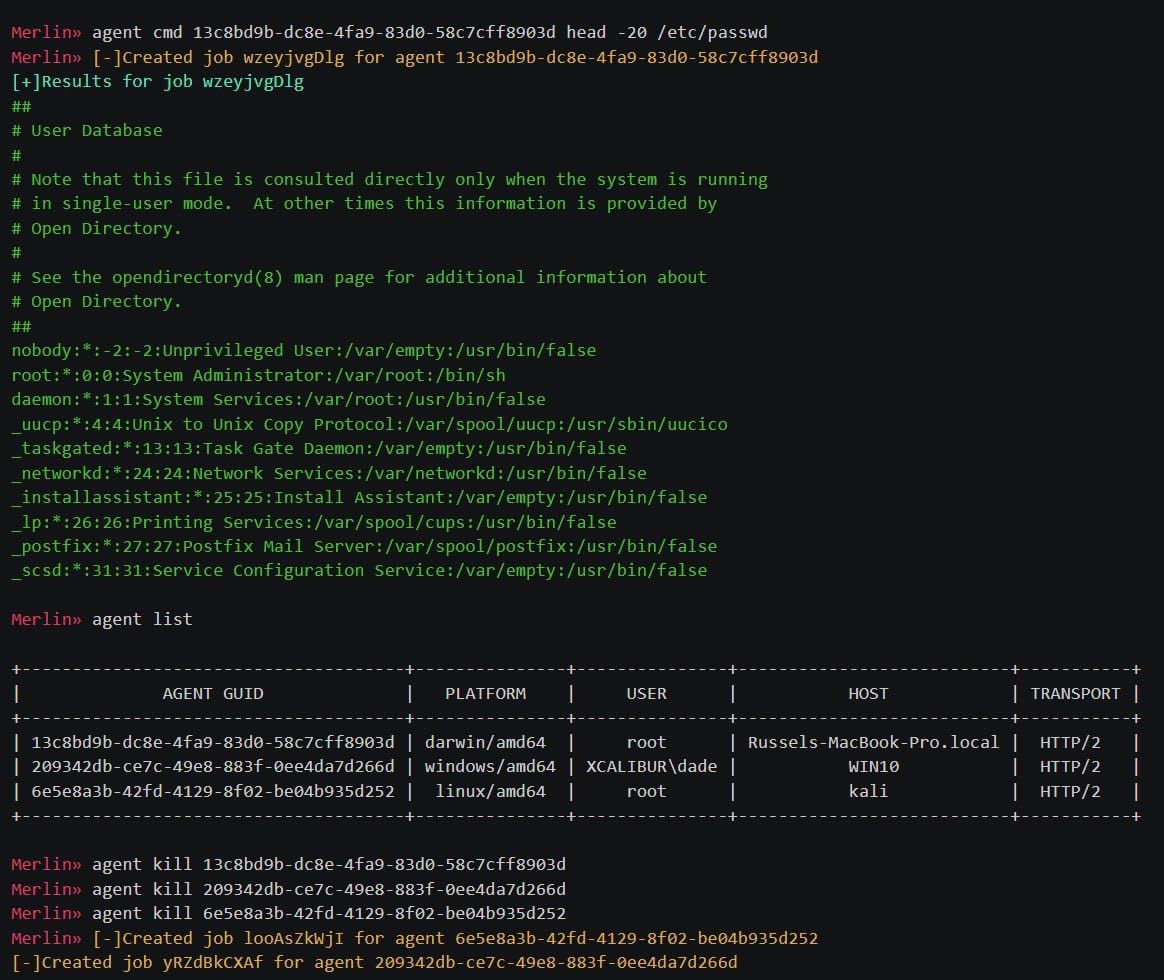Click GUID 13c8bd9b in the agent table
This screenshot has width=1164, height=980.
[213, 742]
